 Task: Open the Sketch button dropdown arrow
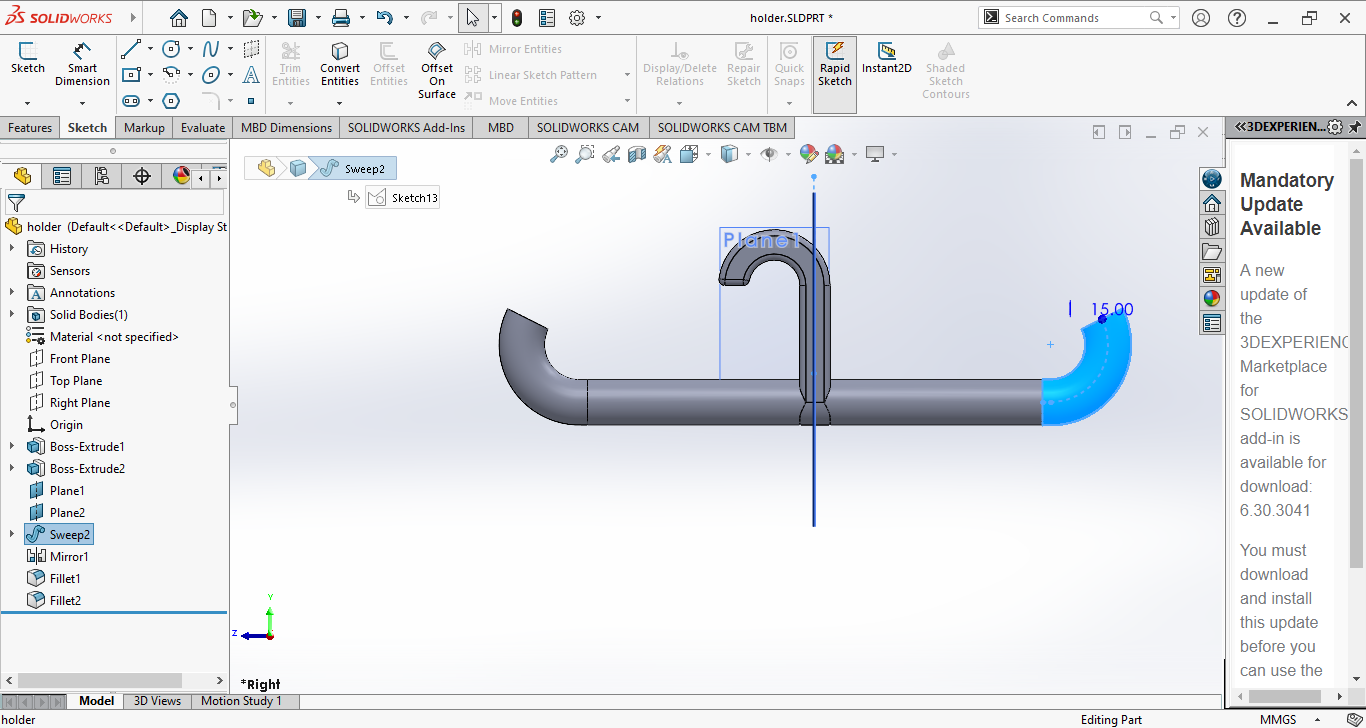pyautogui.click(x=27, y=102)
